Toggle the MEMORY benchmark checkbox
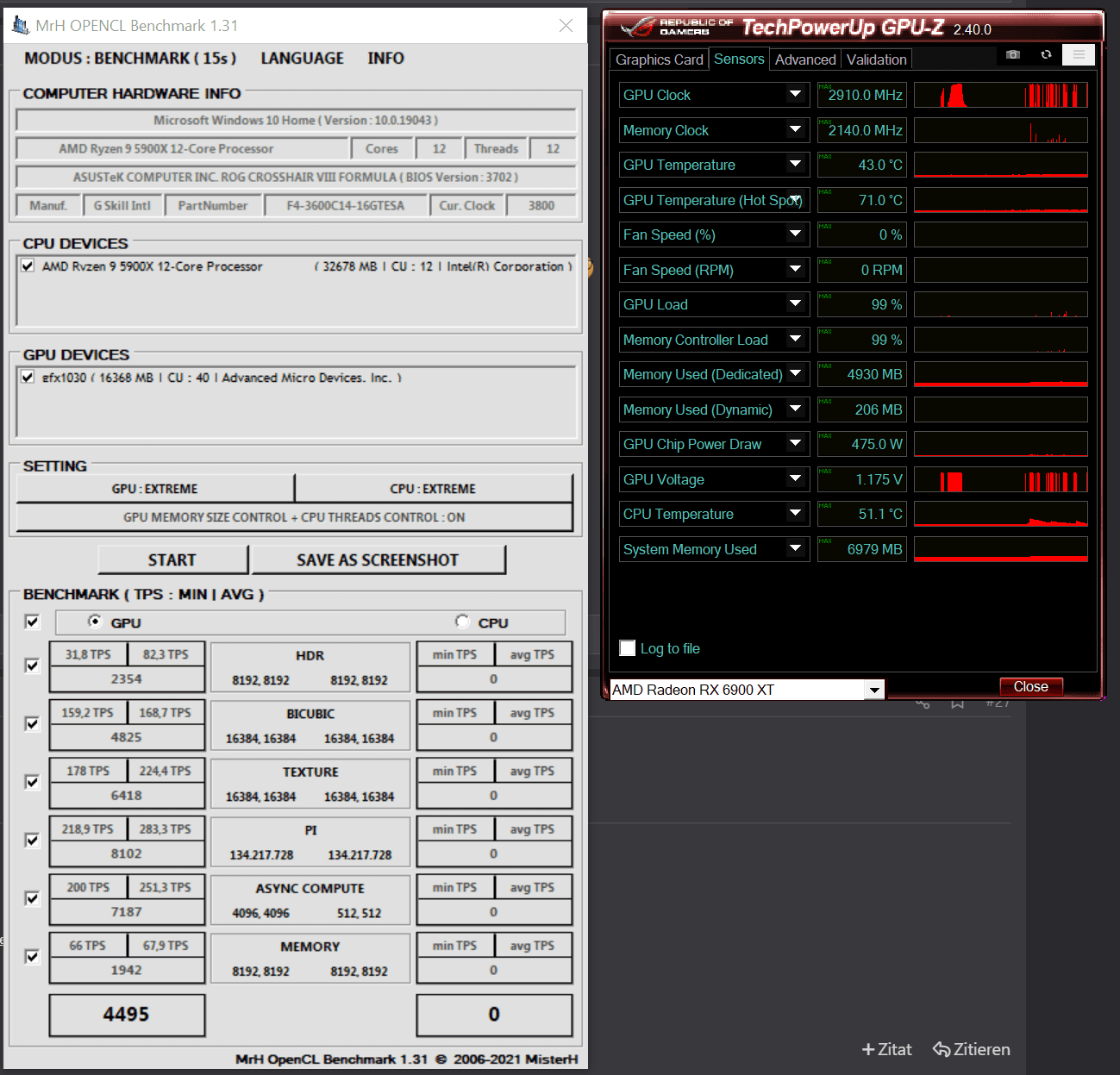 coord(33,957)
